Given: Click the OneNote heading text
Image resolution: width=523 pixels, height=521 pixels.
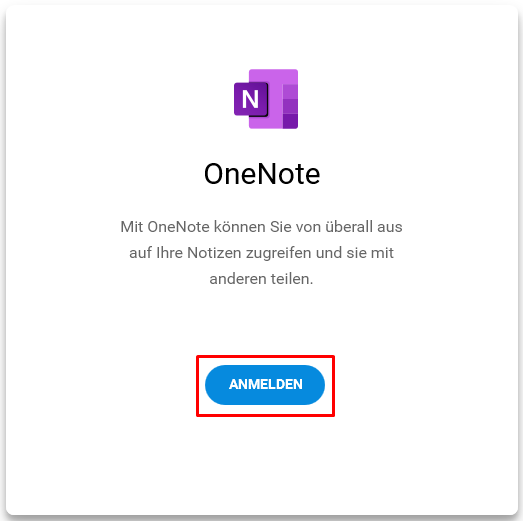Looking at the screenshot, I should coord(262,174).
